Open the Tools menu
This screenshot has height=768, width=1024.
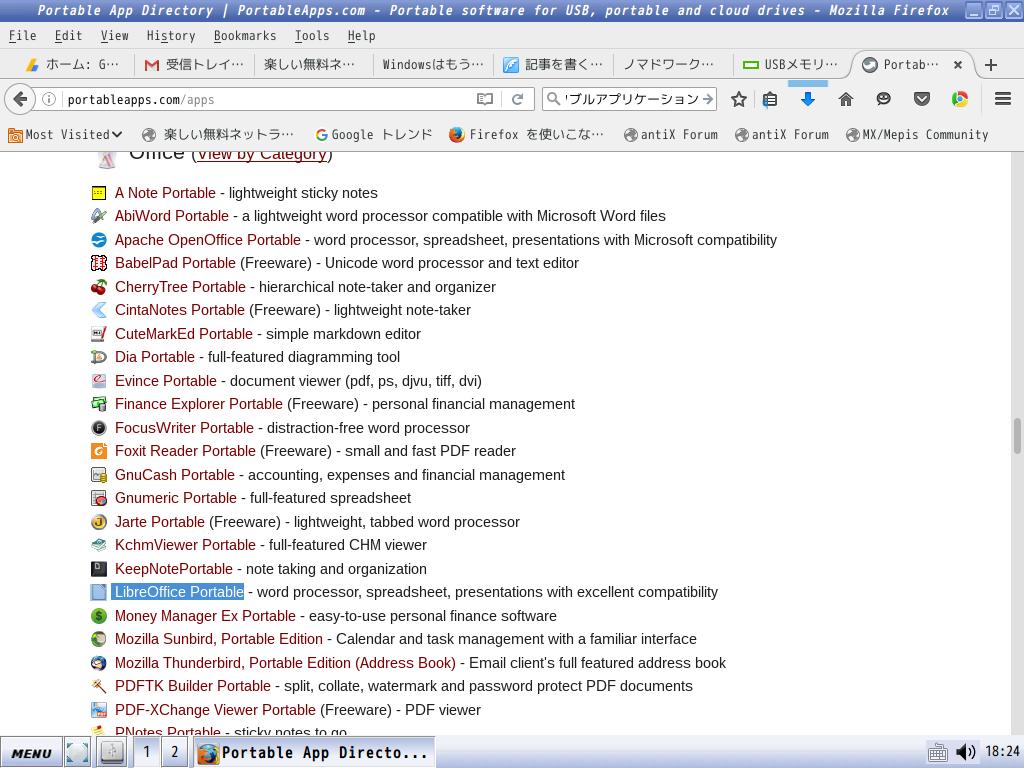(312, 36)
